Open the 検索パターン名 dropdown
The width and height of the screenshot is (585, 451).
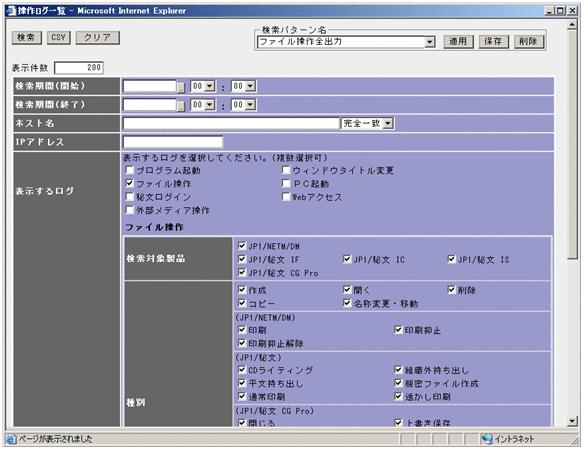click(x=430, y=42)
